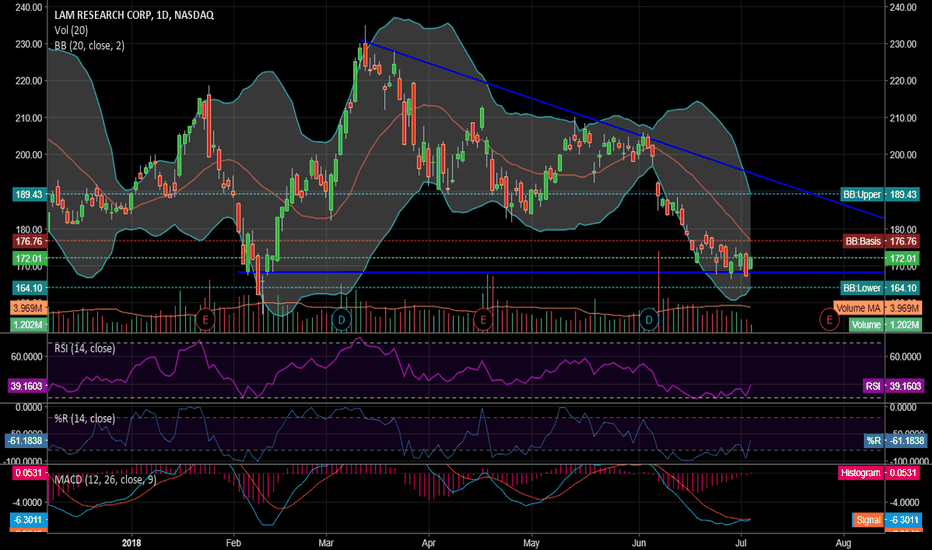Click the left-axis 3.969M volume tag

(27, 308)
